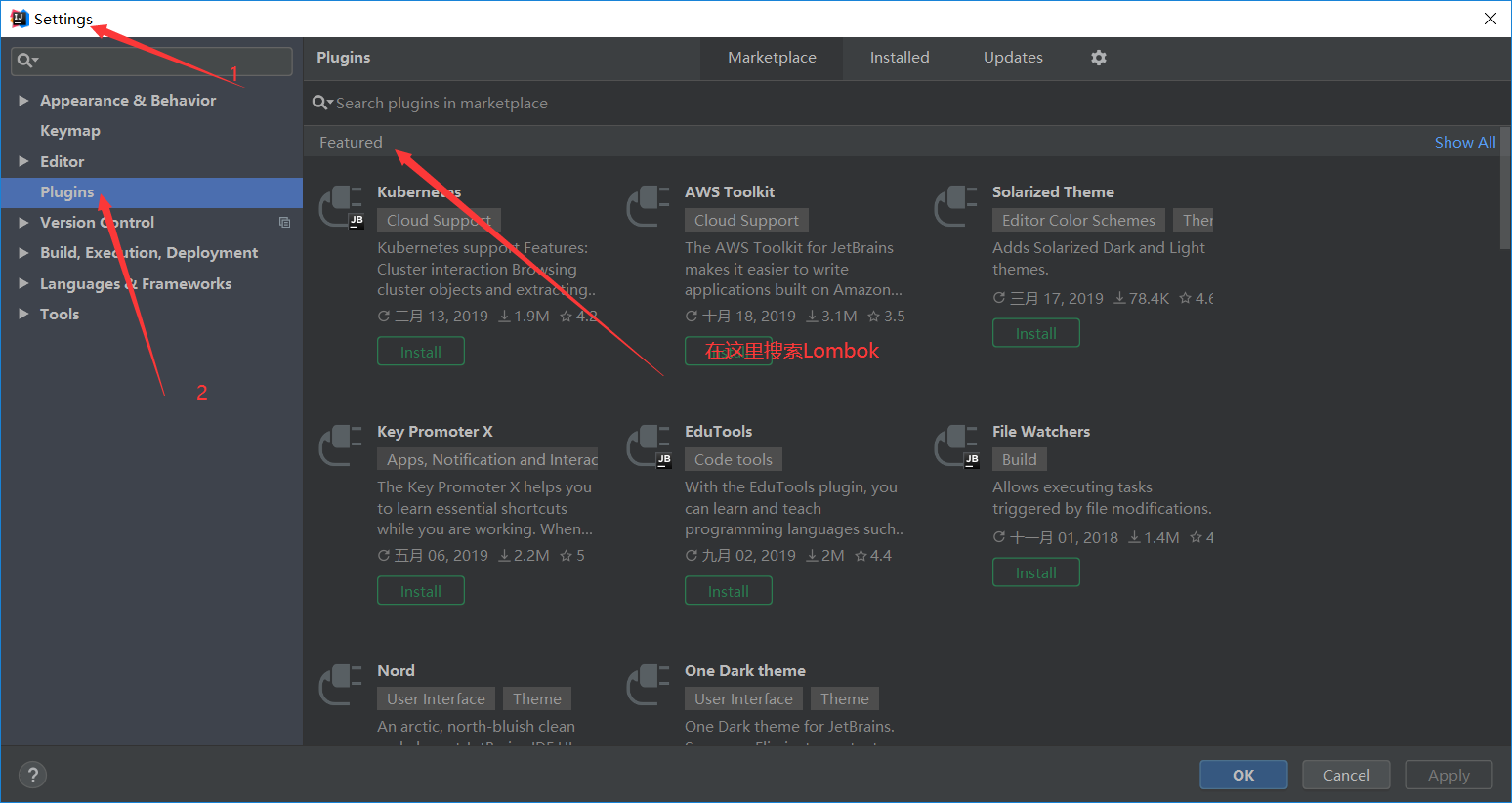Viewport: 1512px width, 803px height.
Task: Click the Version Control project-level copy icon
Action: [x=284, y=223]
